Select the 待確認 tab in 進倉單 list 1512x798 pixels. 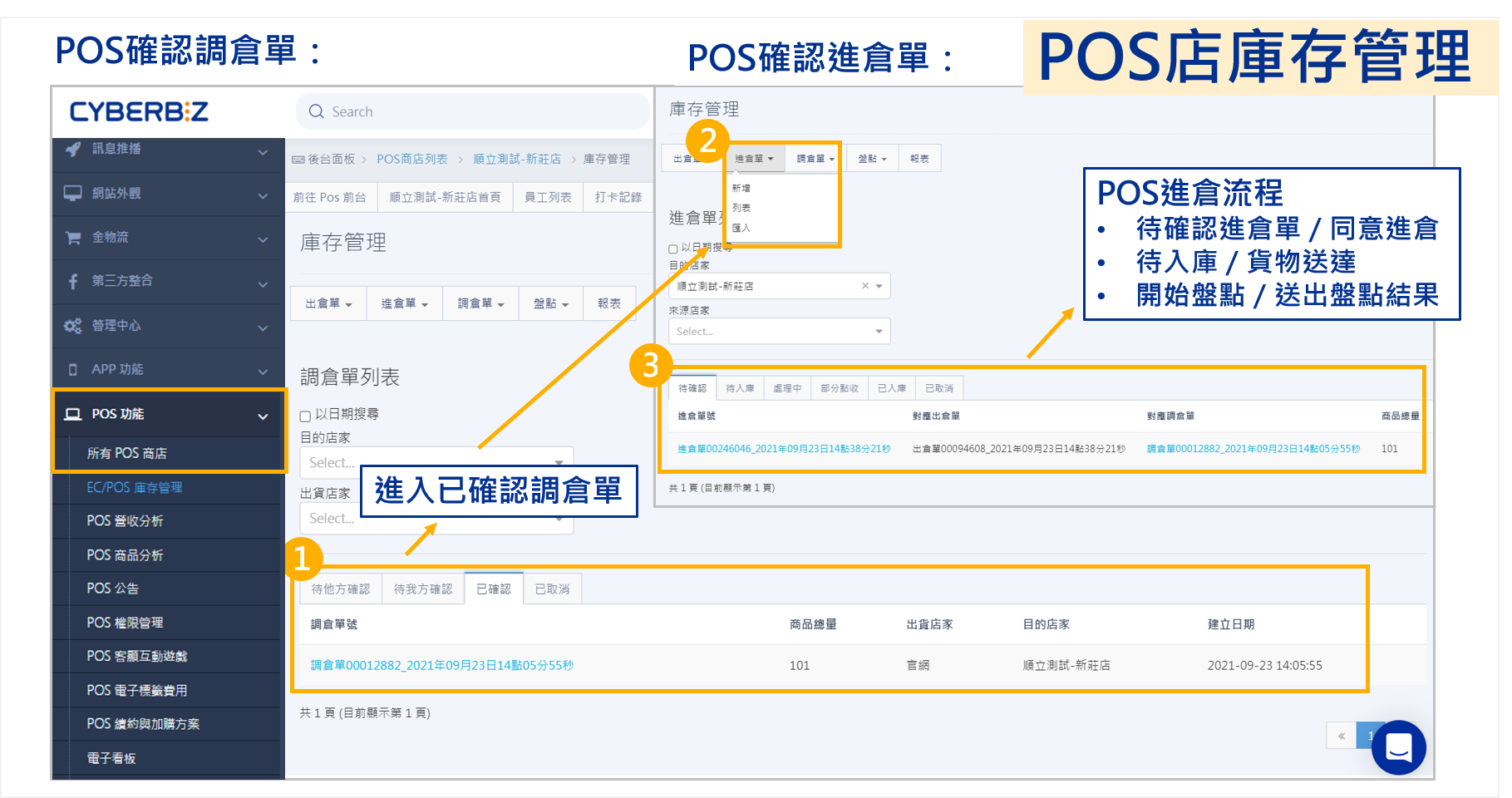pos(692,388)
